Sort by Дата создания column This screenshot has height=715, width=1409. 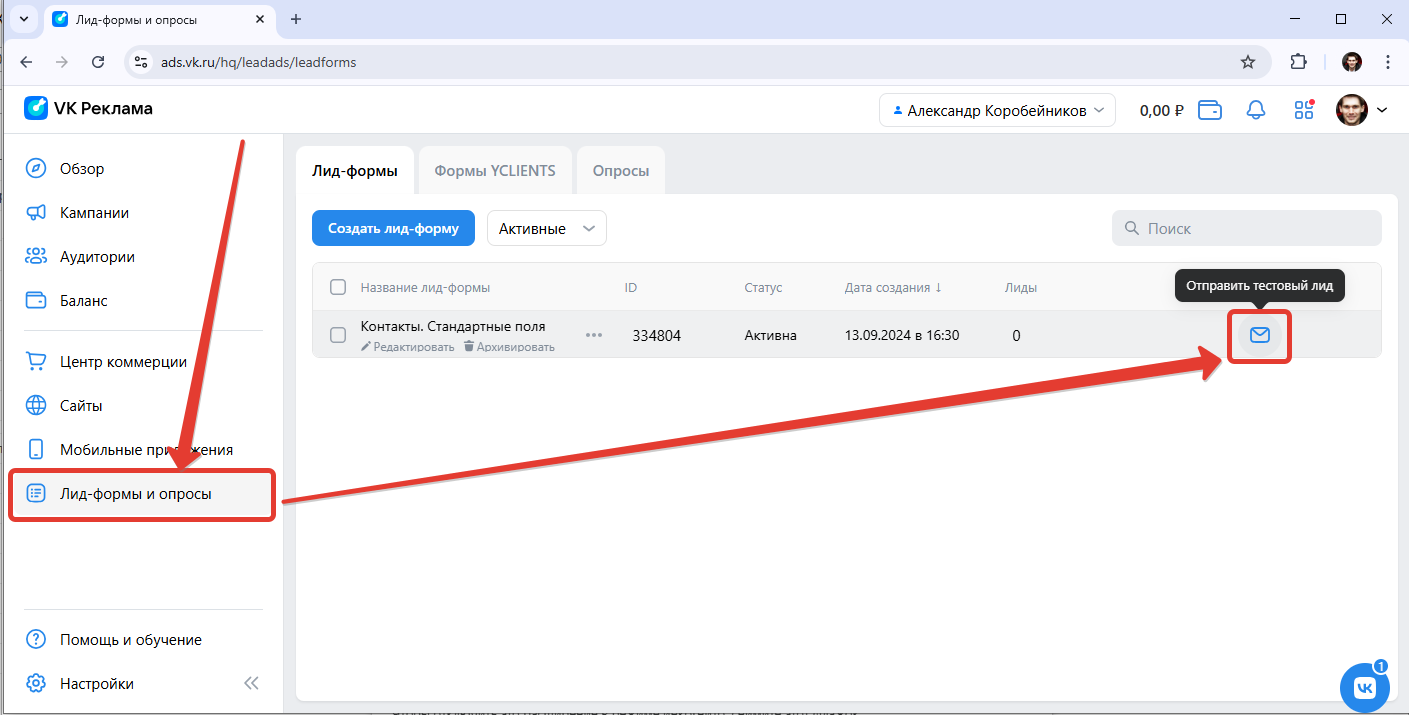[x=894, y=287]
